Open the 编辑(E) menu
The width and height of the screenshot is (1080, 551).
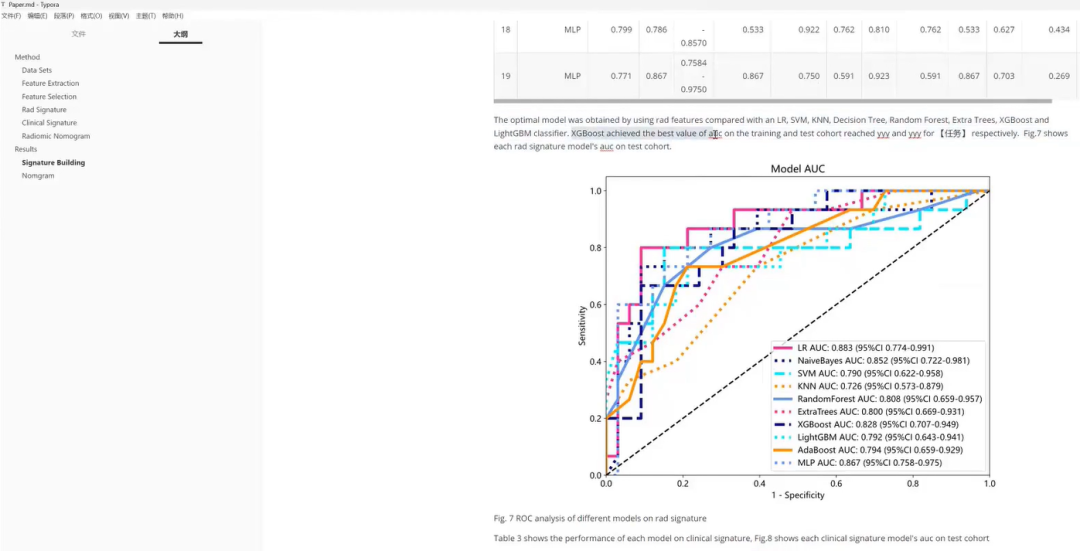37,15
